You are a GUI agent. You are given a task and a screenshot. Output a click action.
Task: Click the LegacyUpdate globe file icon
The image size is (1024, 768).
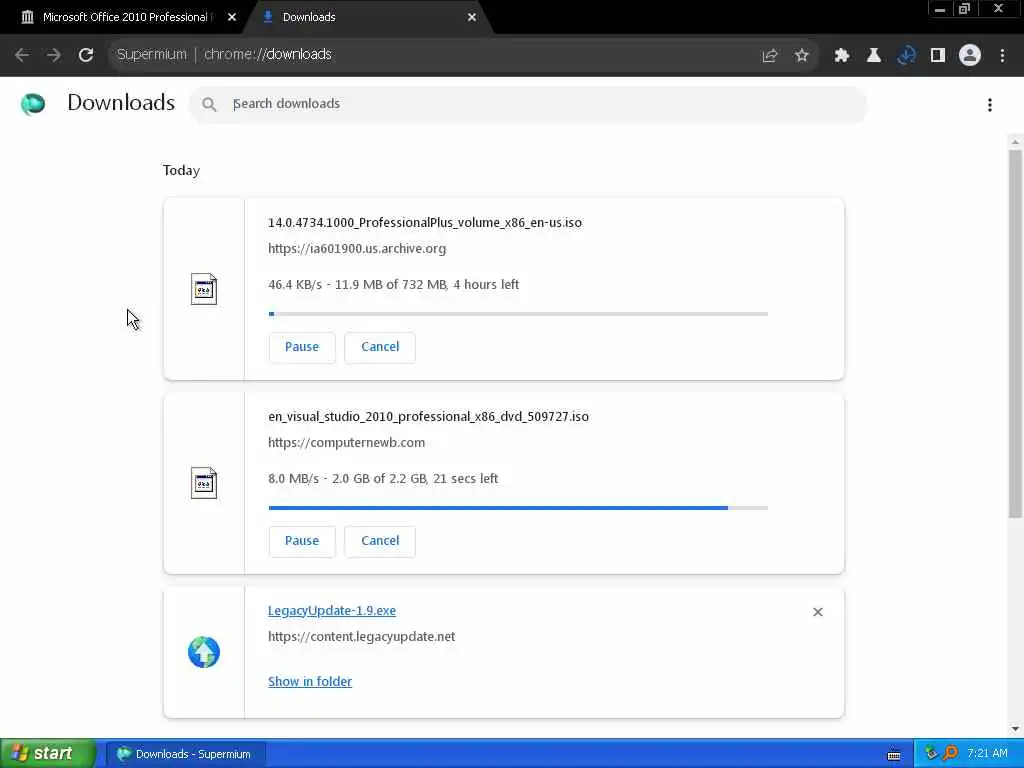204,652
